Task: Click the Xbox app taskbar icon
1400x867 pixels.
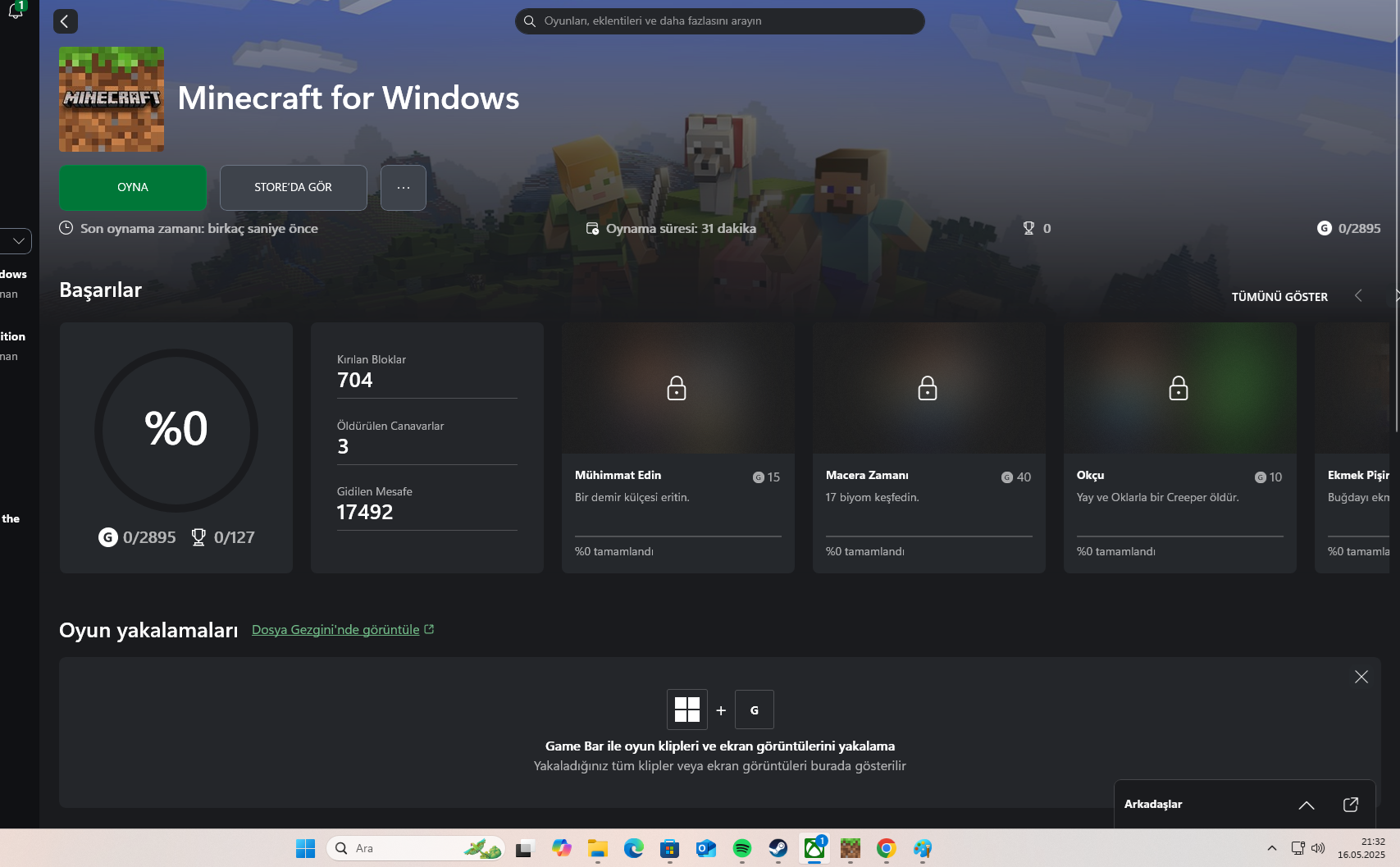Action: point(814,848)
